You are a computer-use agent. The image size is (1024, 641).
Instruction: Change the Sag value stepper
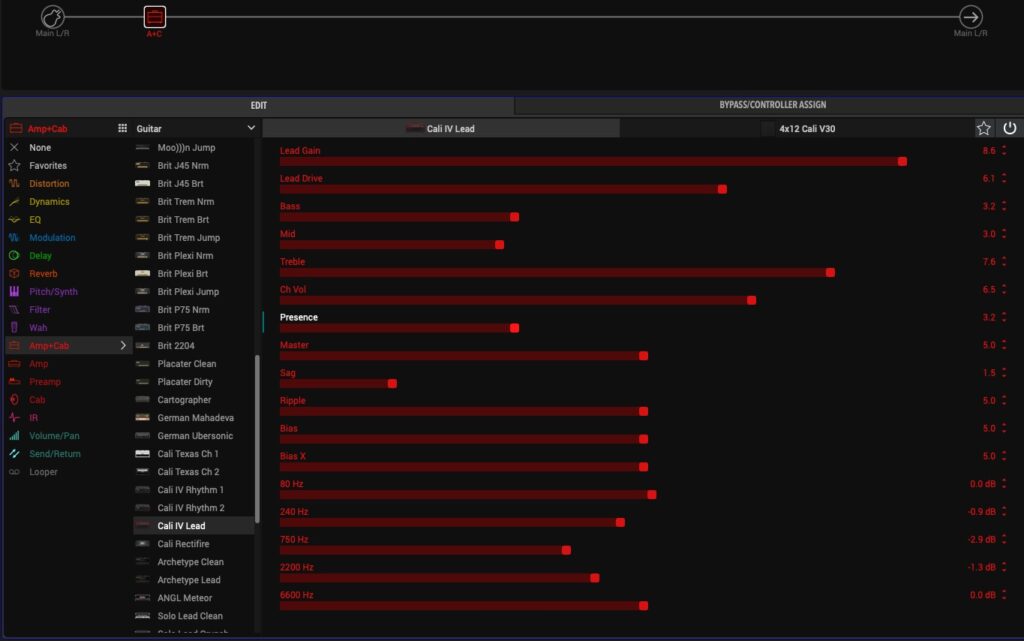[x=1004, y=373]
